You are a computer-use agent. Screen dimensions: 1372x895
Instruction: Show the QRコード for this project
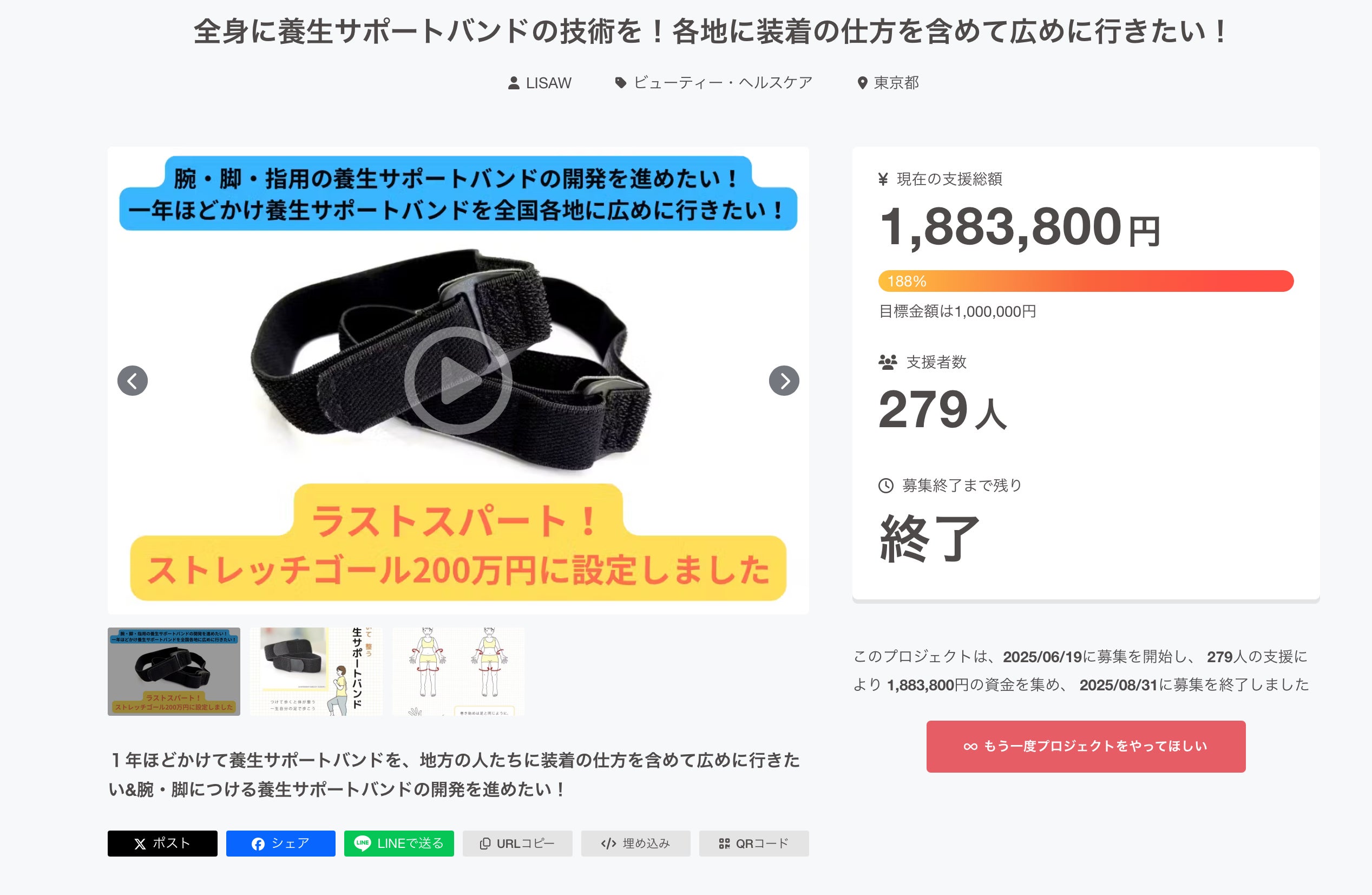pos(754,844)
